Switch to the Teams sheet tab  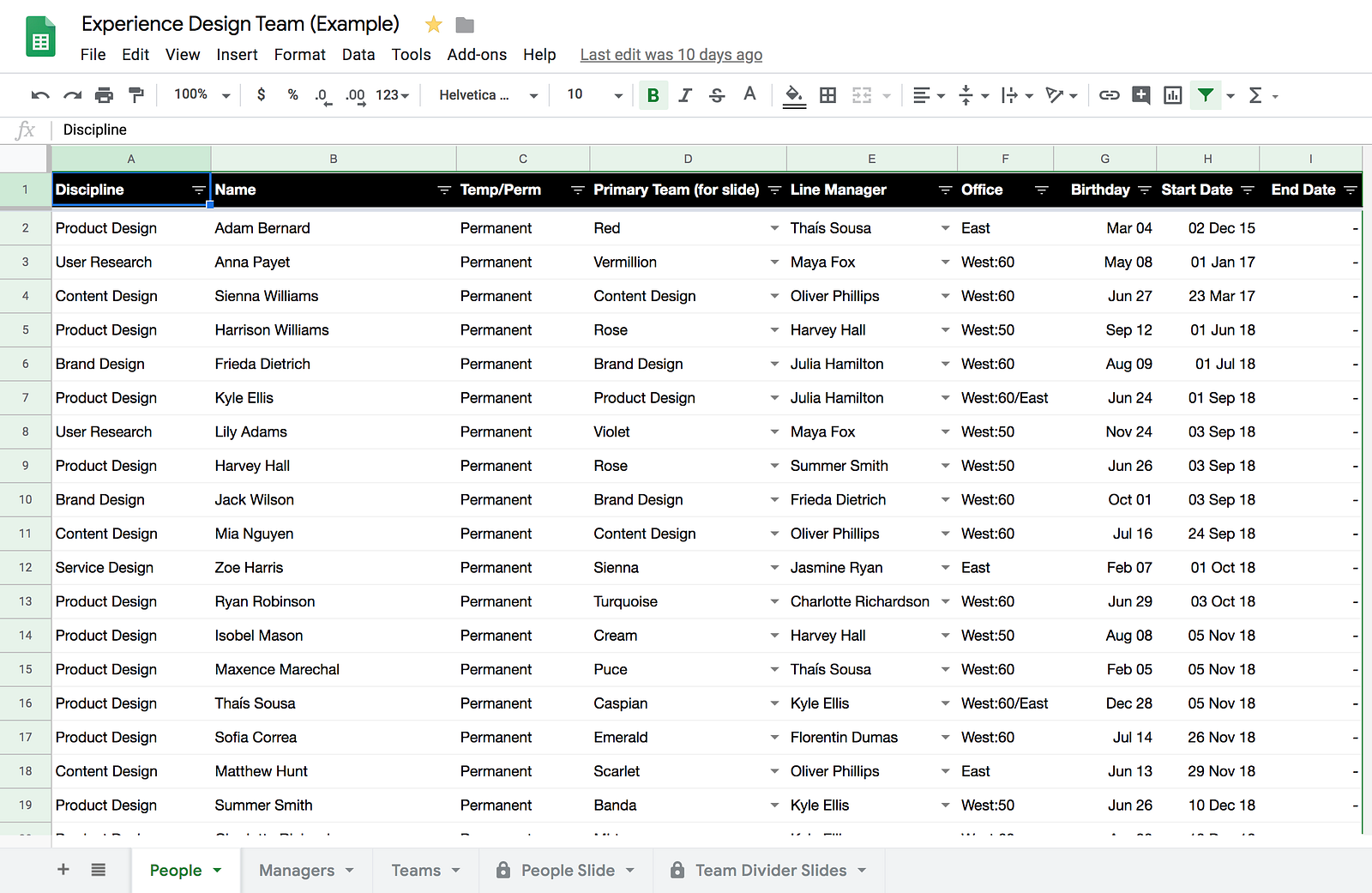point(425,871)
